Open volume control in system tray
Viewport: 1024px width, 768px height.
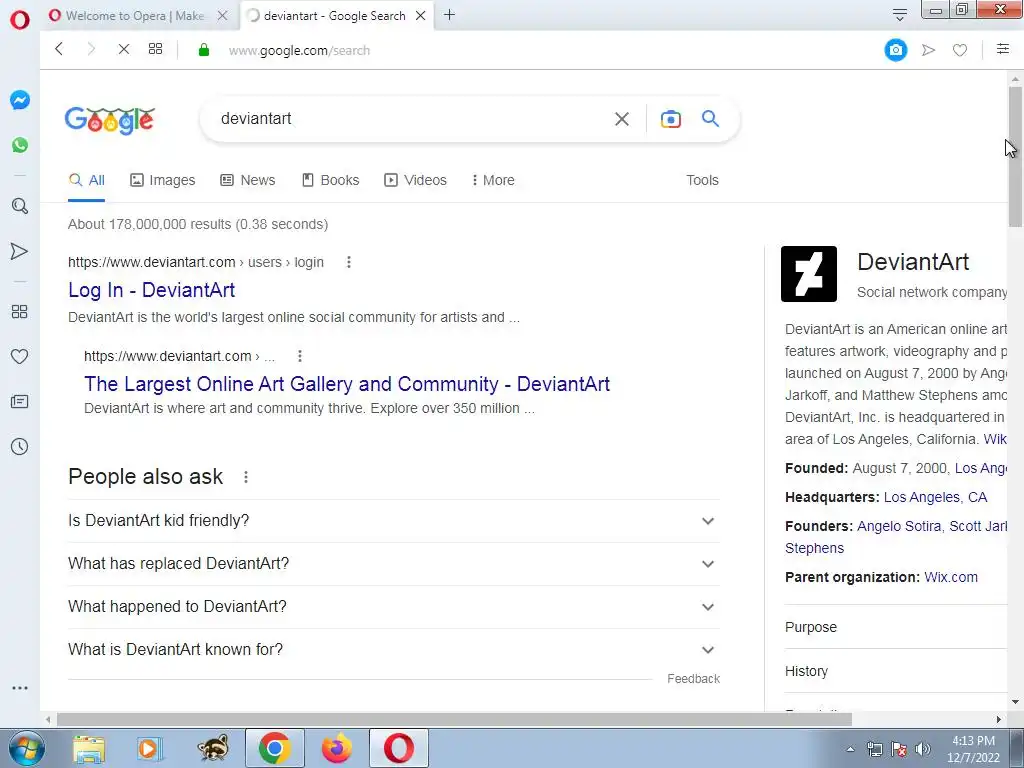tap(922, 749)
